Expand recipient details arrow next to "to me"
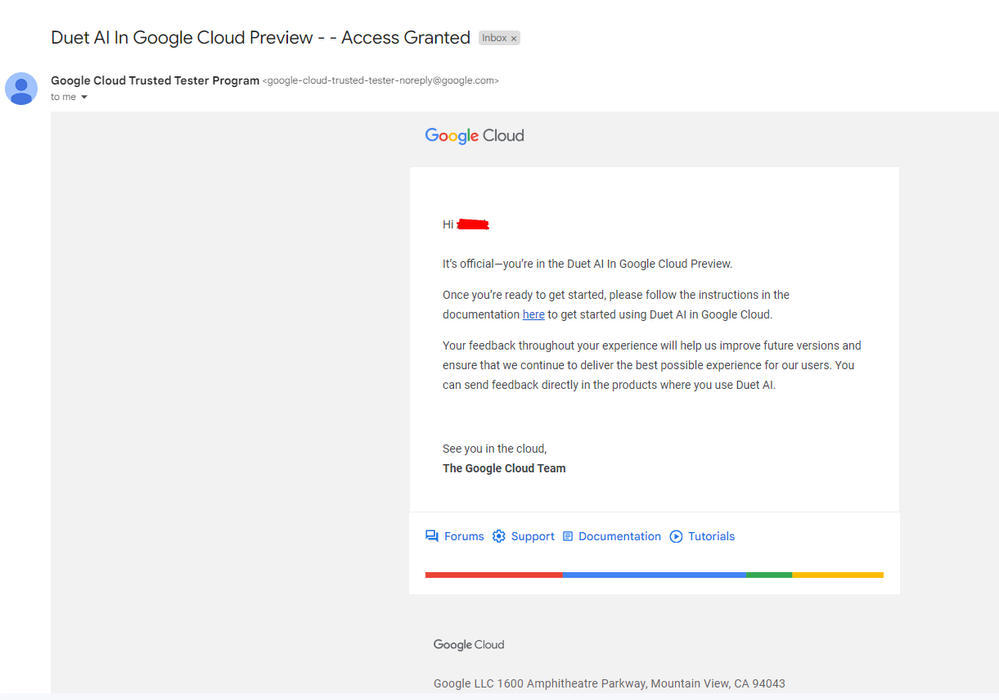The image size is (999, 700). 84,97
